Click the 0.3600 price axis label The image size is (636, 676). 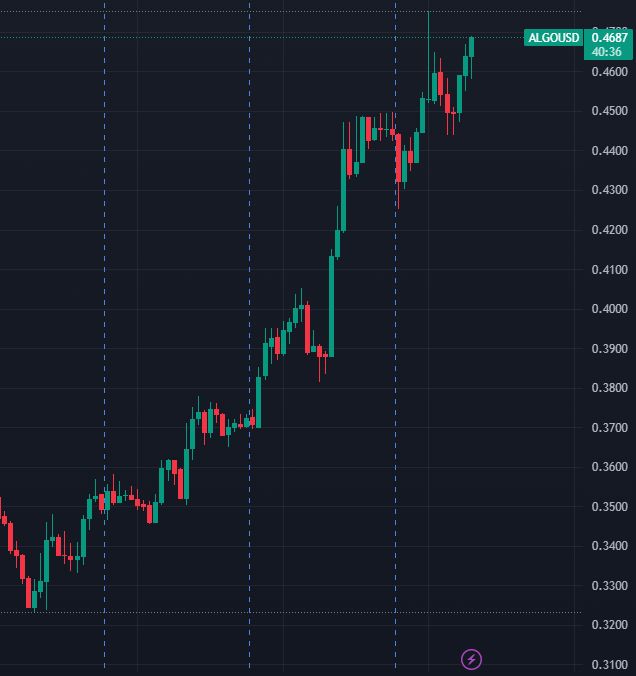tap(609, 466)
